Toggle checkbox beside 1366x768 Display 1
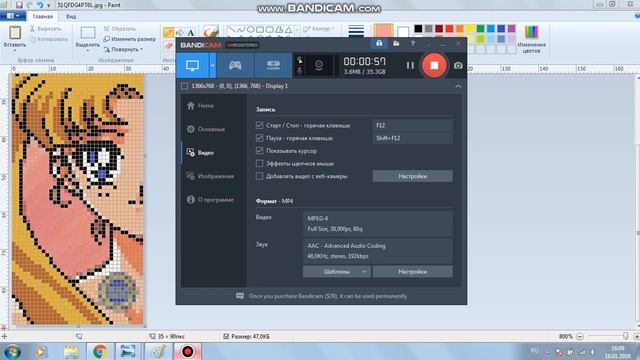The height and width of the screenshot is (360, 640). pos(184,86)
